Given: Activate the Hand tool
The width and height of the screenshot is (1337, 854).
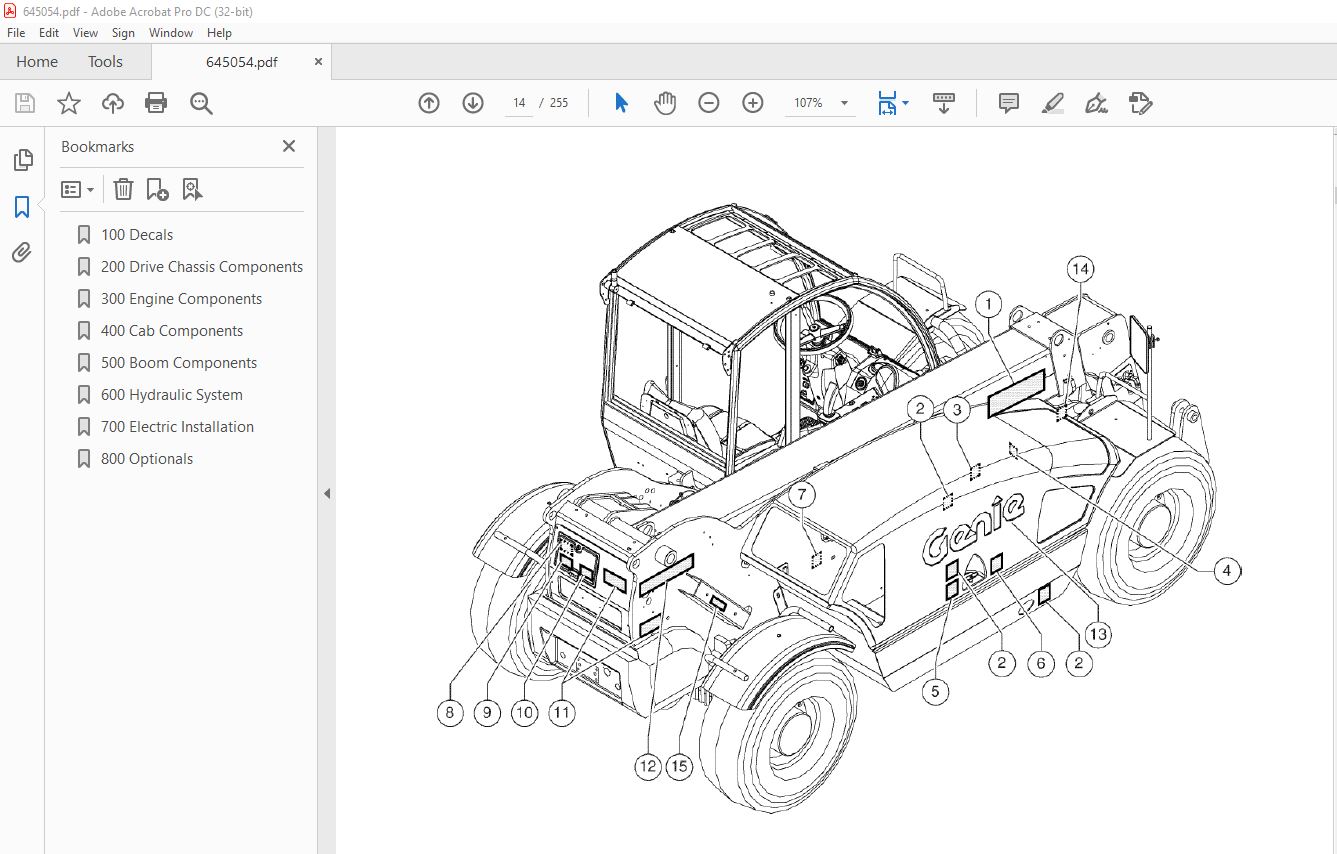Looking at the screenshot, I should click(664, 103).
